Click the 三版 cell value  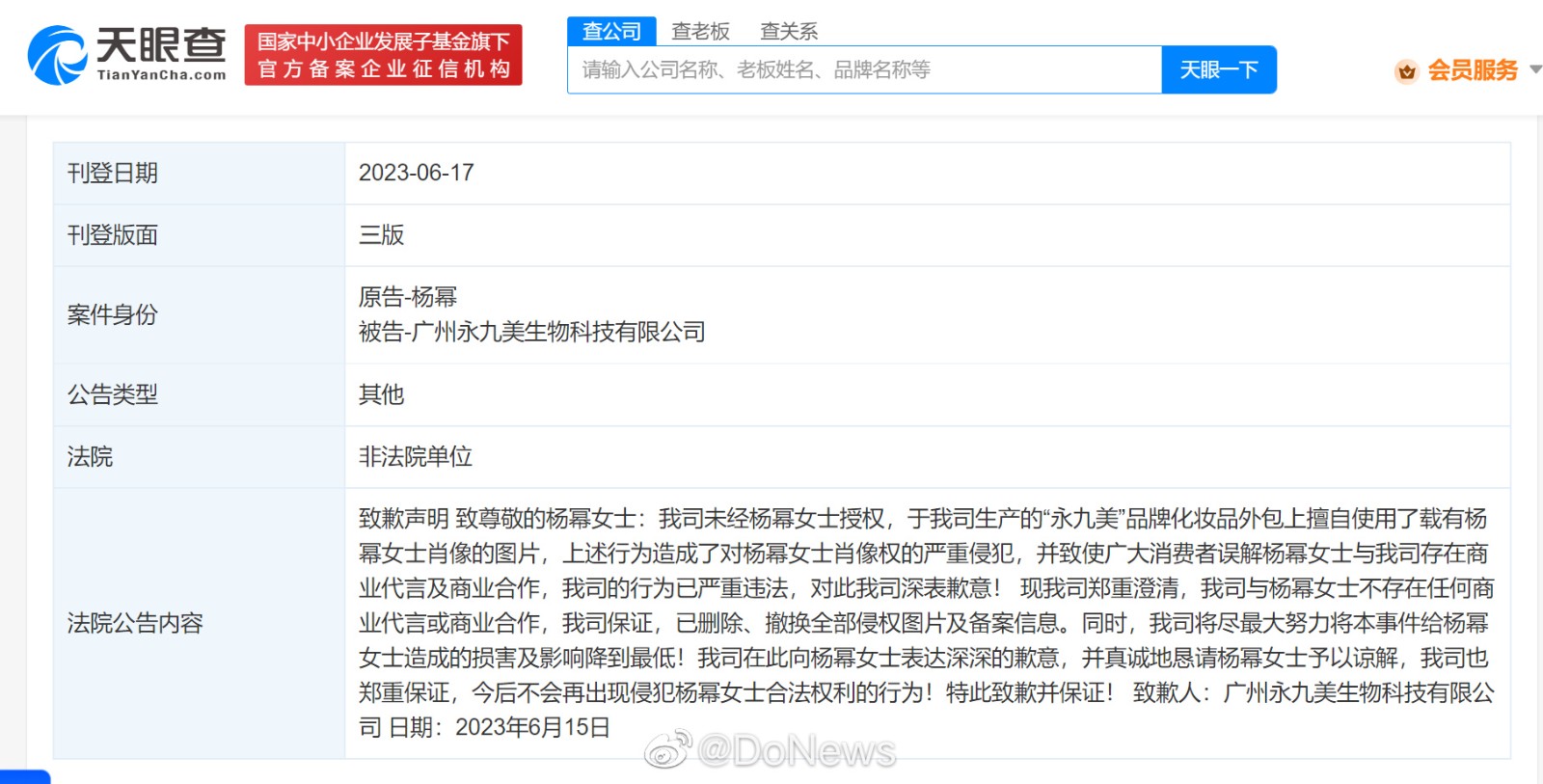(381, 235)
